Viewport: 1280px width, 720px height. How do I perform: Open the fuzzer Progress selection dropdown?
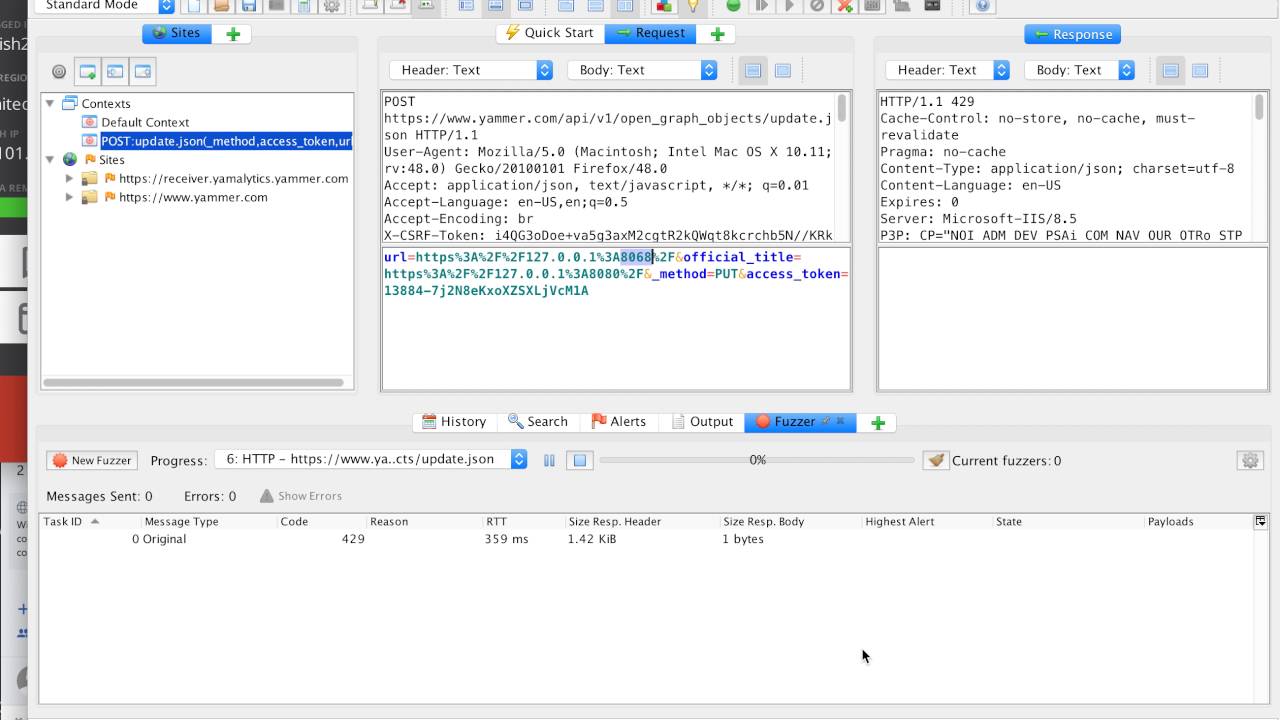(371, 460)
